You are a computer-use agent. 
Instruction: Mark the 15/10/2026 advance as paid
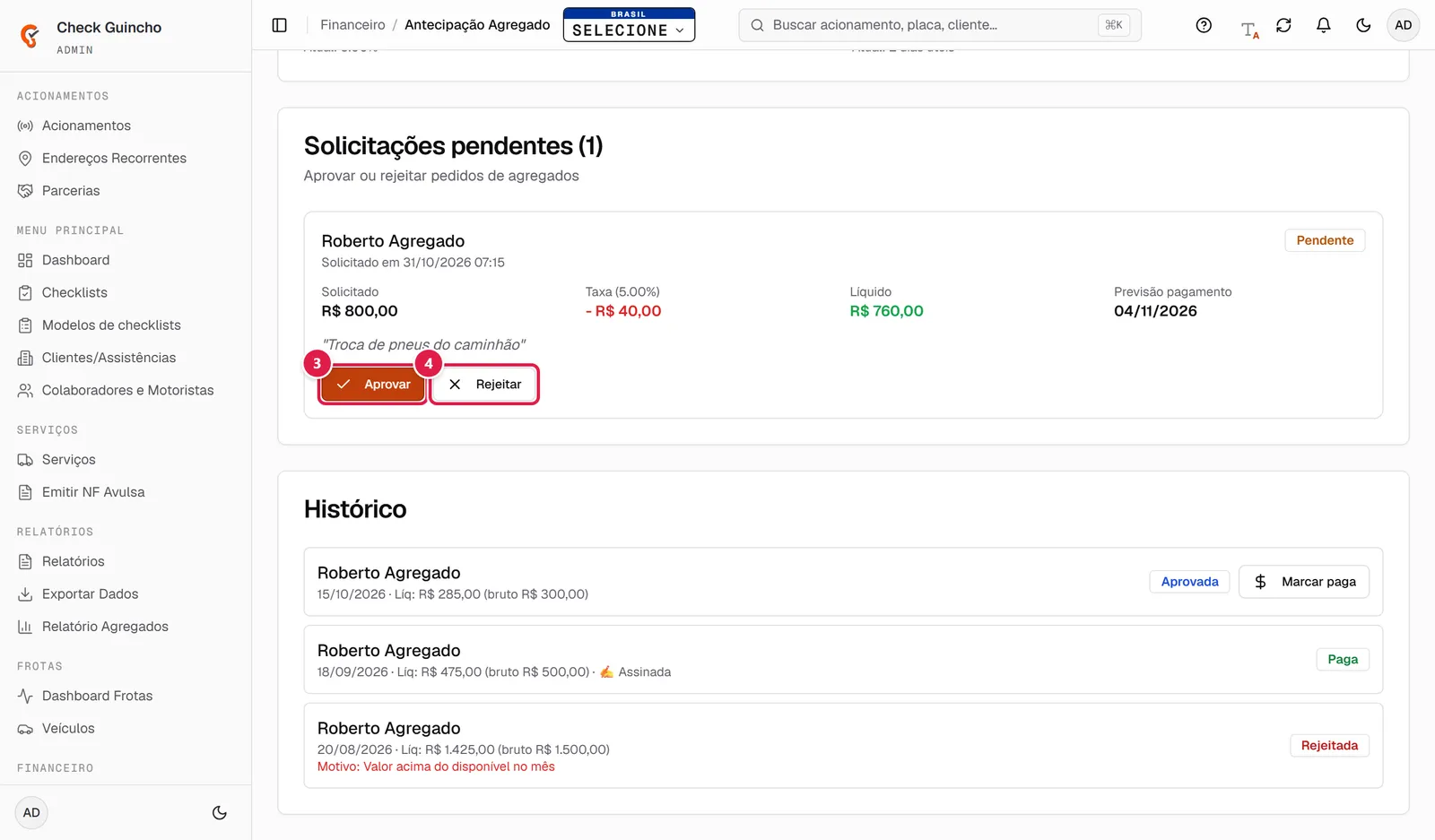pos(1304,582)
